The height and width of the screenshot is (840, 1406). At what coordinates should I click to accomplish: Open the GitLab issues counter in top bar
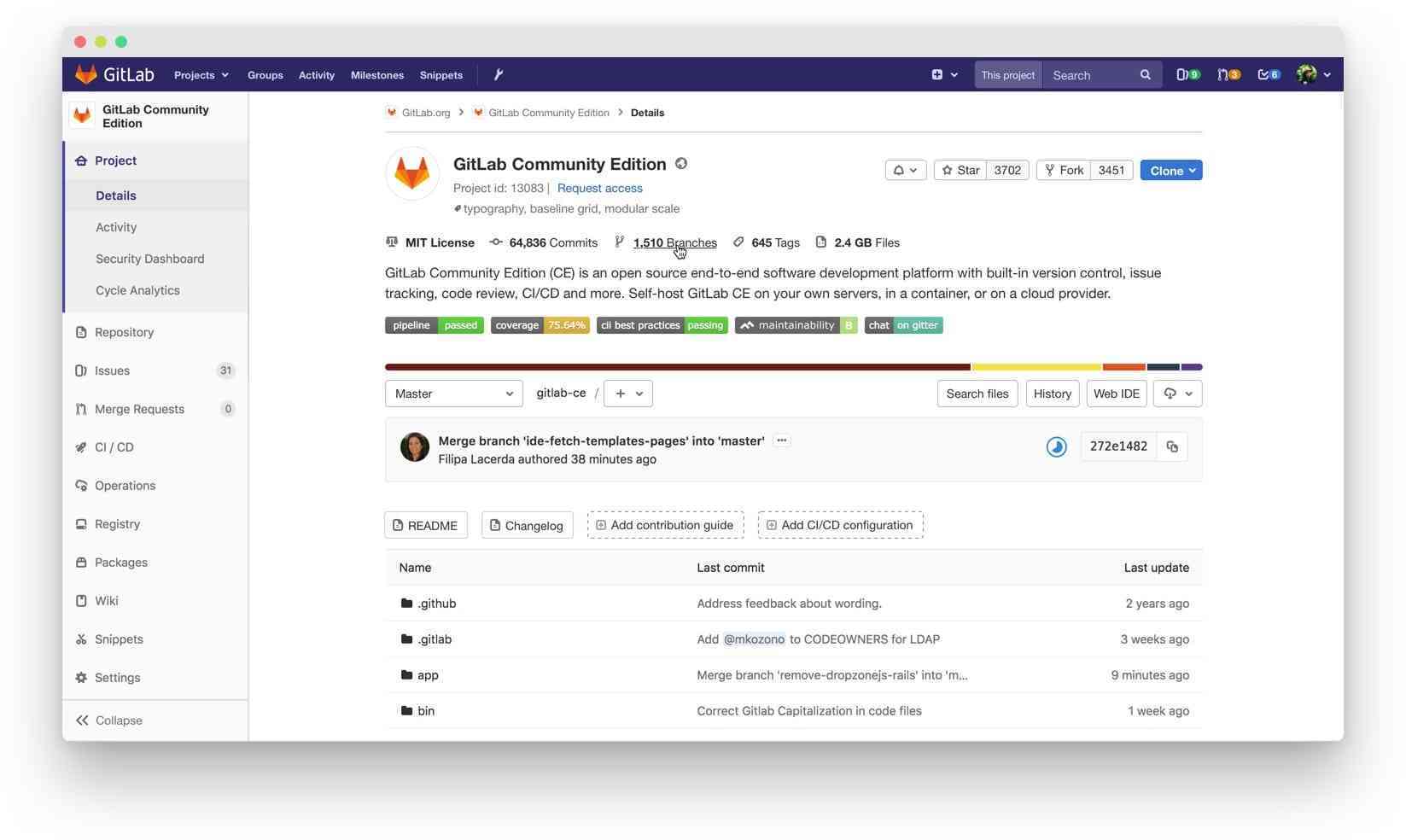click(1187, 75)
